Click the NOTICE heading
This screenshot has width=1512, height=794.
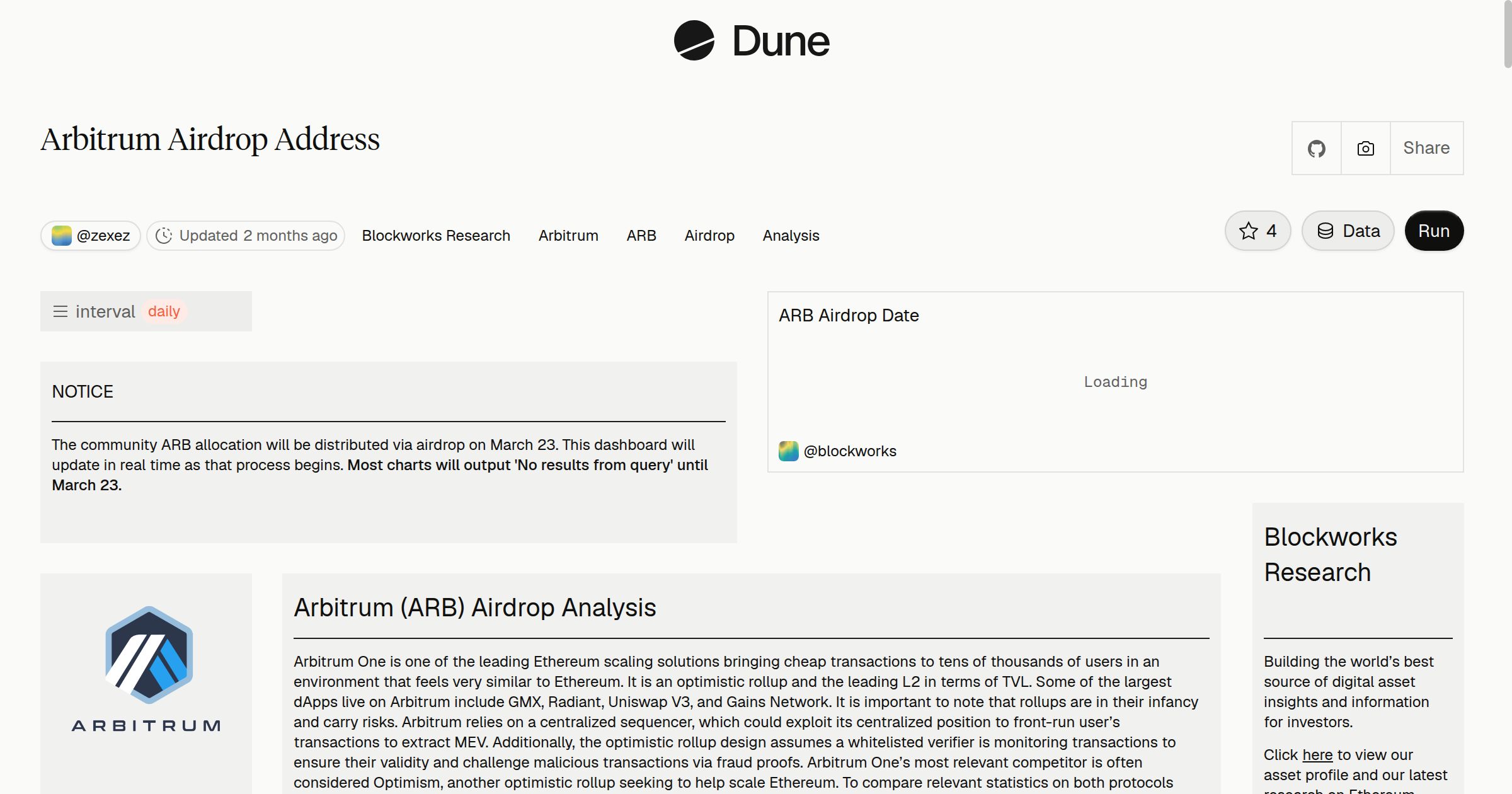[x=83, y=392]
